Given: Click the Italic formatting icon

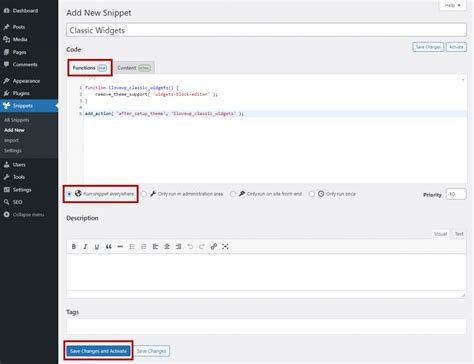Looking at the screenshot, I should point(85,247).
